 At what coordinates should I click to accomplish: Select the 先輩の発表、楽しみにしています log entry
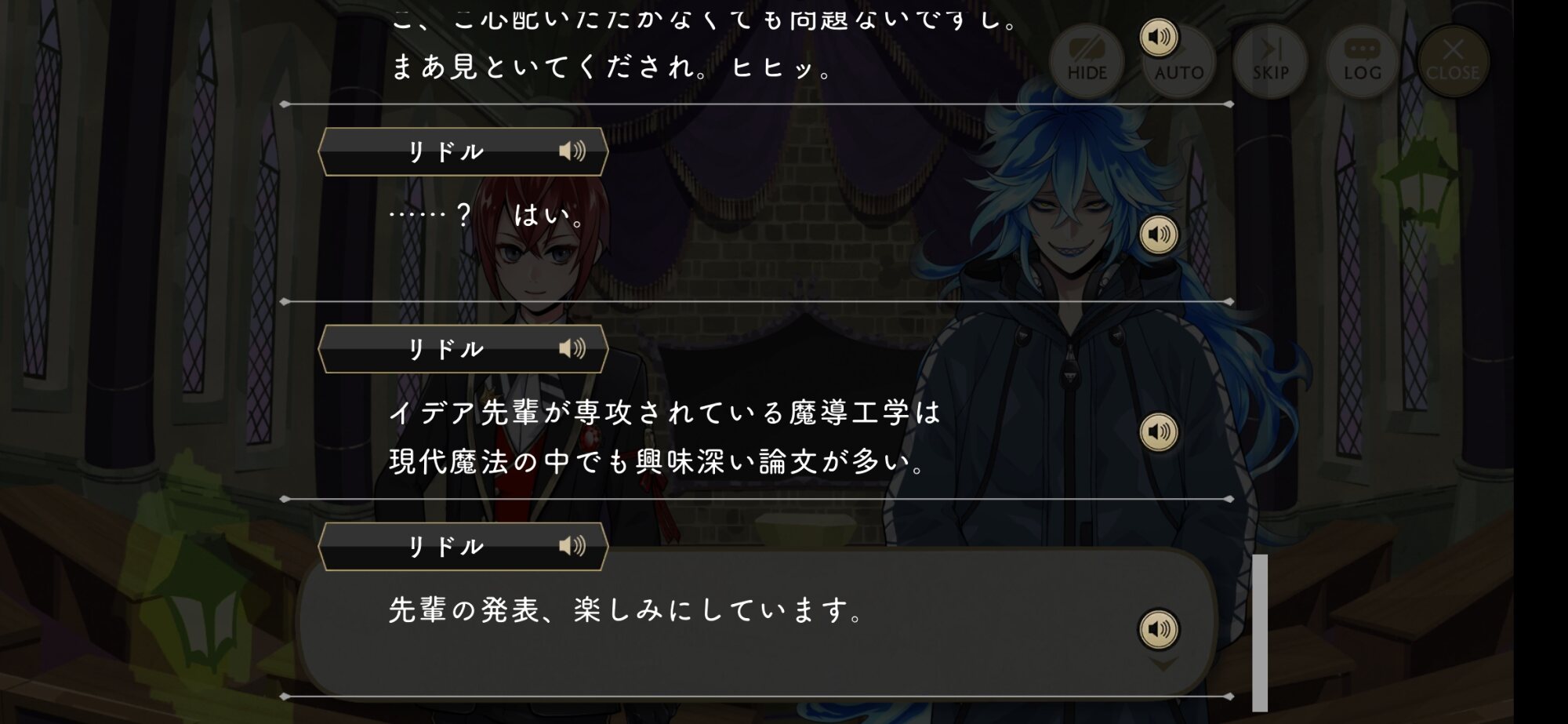(x=627, y=610)
